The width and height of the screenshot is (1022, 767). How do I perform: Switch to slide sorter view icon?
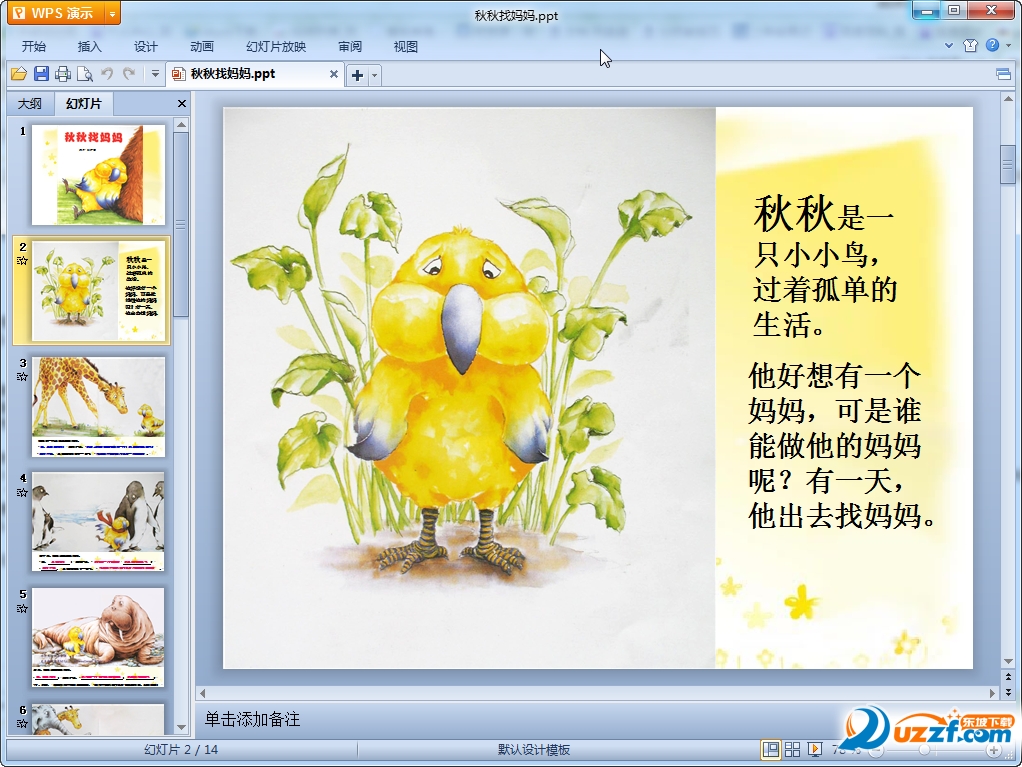pos(793,750)
